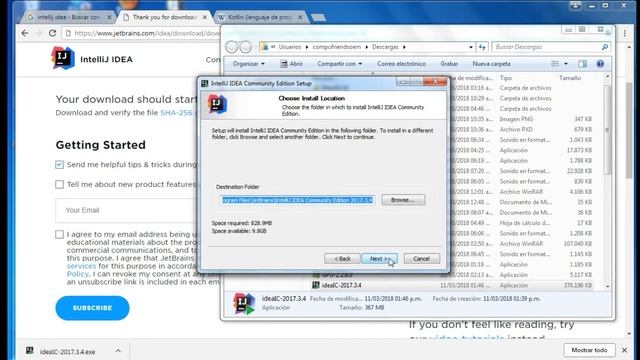Screen dimensions: 640x360
Task: Click 'Mostrar todo' in downloads bar
Action: 589,350
